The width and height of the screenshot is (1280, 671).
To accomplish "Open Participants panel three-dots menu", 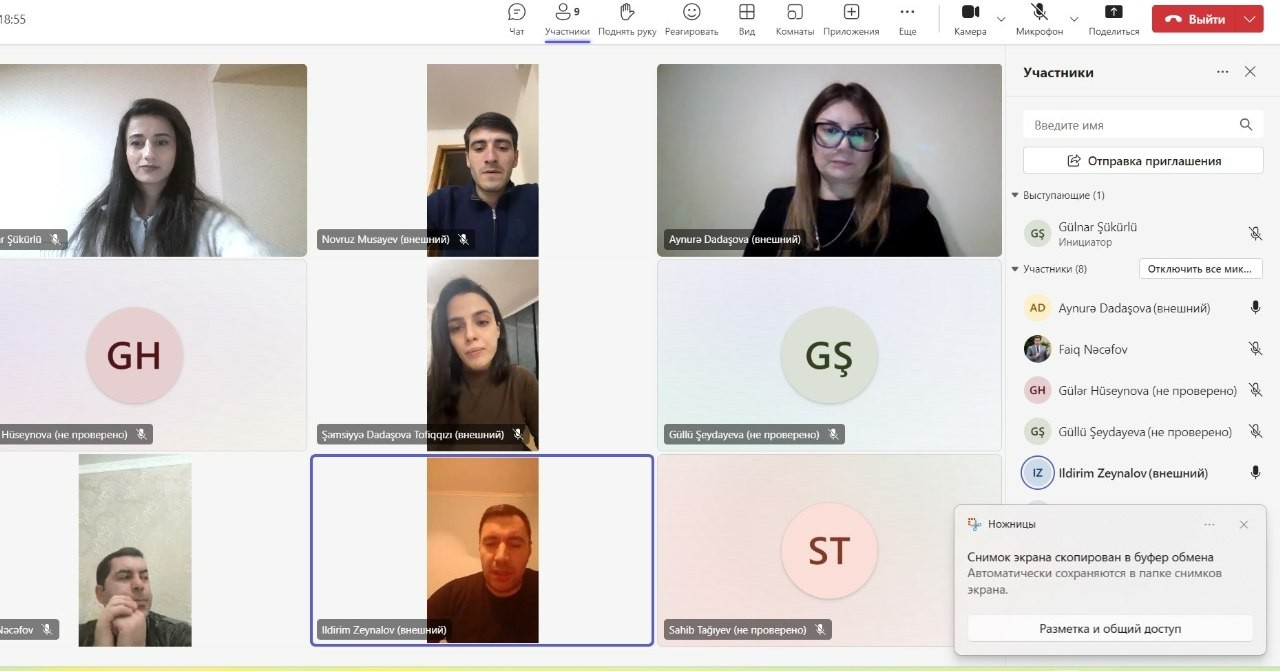I will pos(1222,72).
